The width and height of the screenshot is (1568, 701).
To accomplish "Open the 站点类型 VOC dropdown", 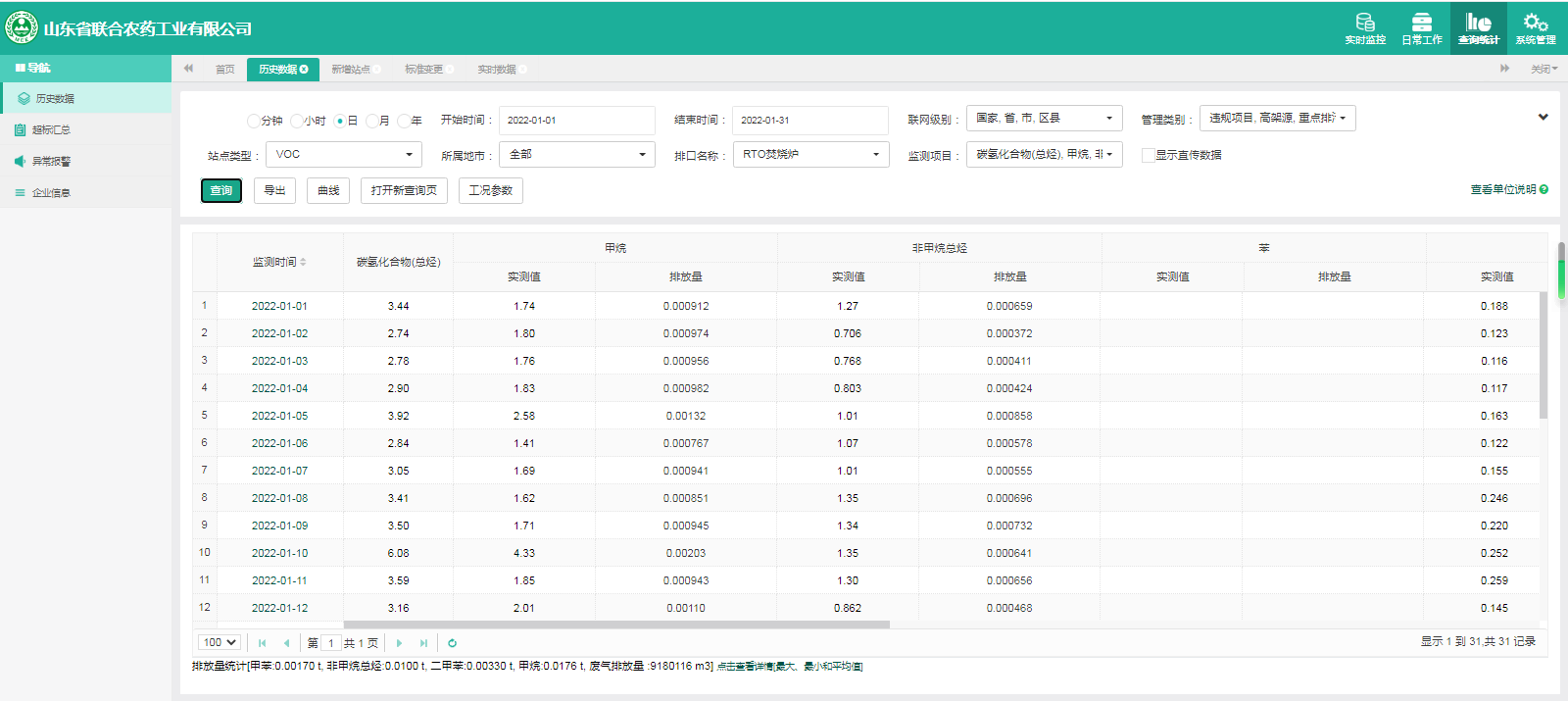I will (x=343, y=154).
